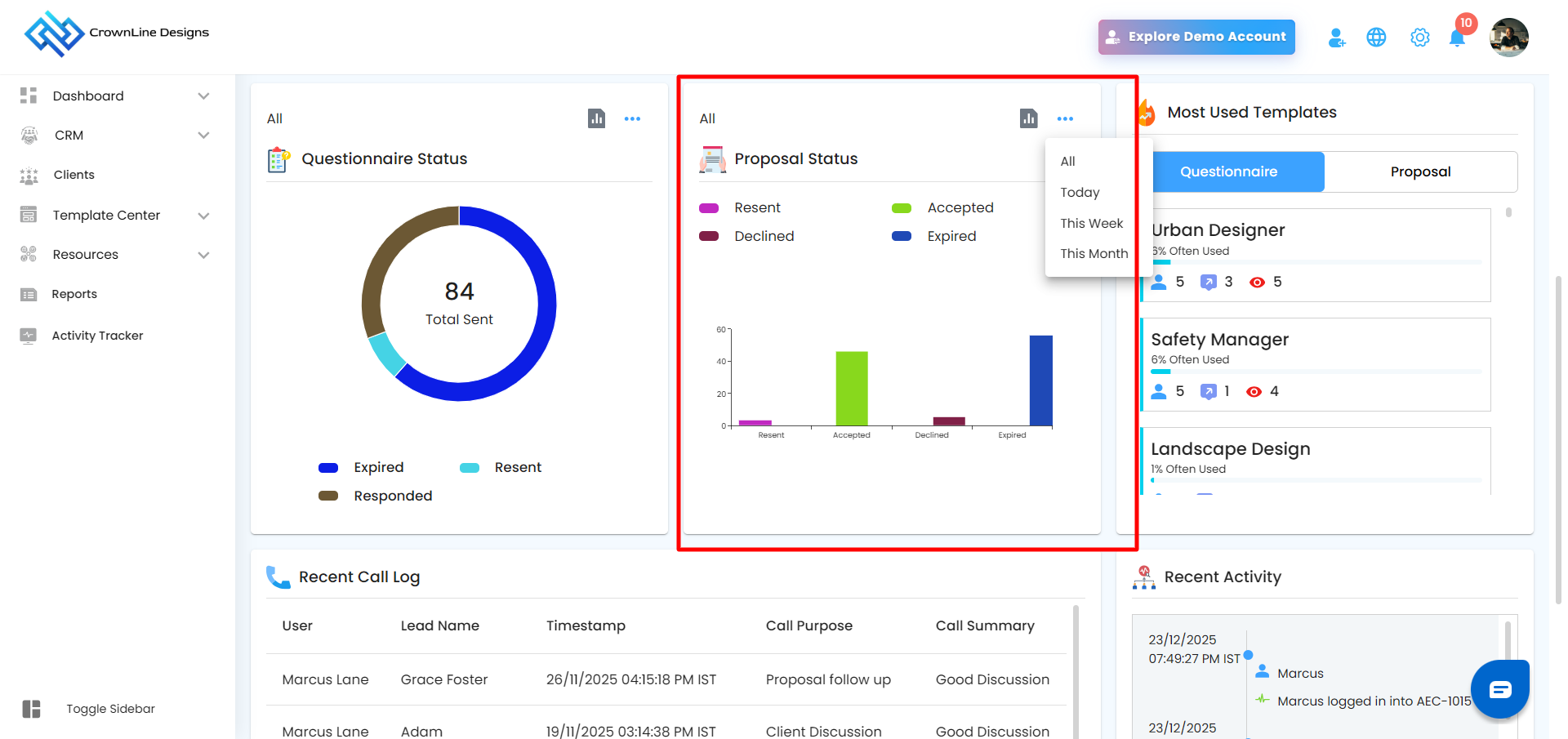
Task: Click the Toggle Sidebar layout icon
Action: (x=31, y=709)
